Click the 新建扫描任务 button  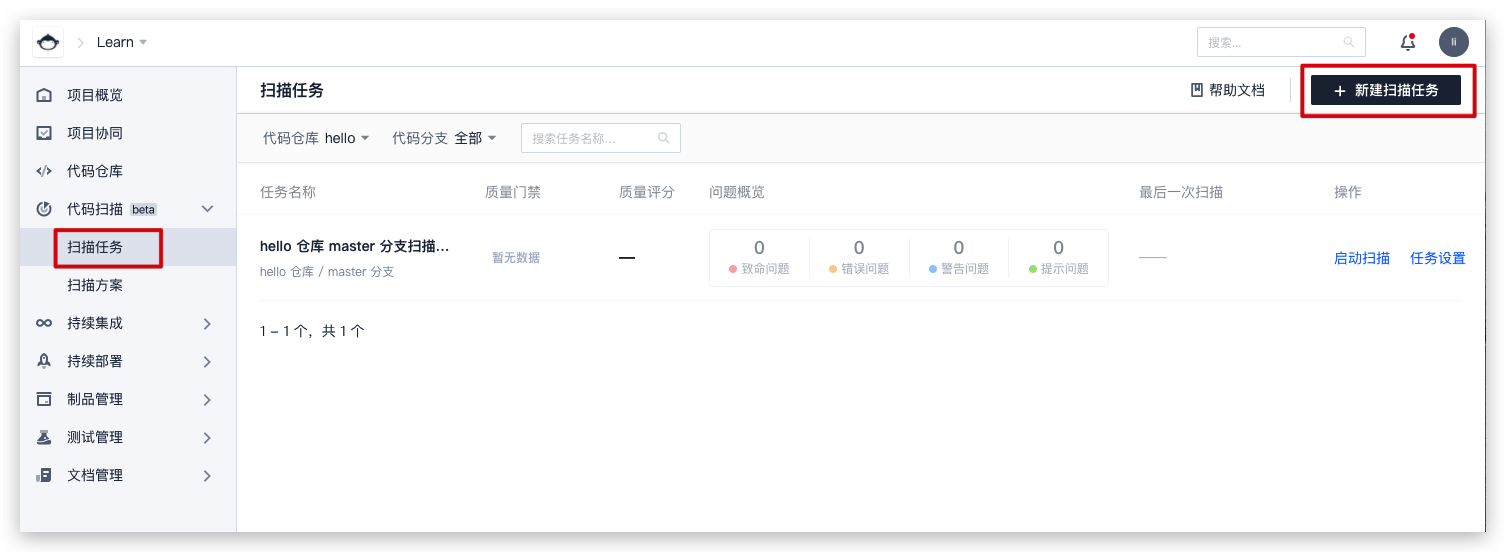coord(1386,90)
